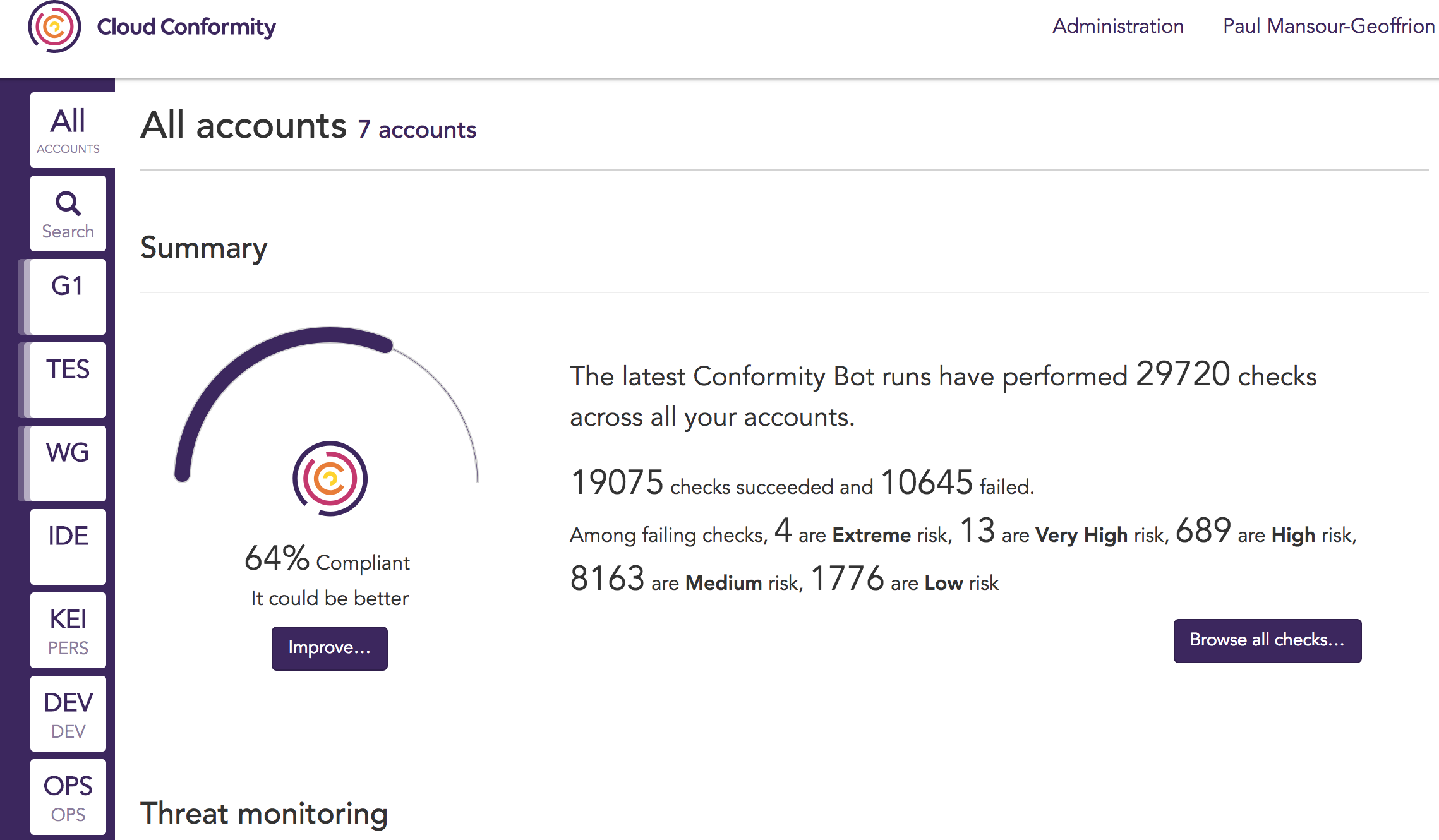Click the Cloud Conformity logo icon

[x=54, y=27]
